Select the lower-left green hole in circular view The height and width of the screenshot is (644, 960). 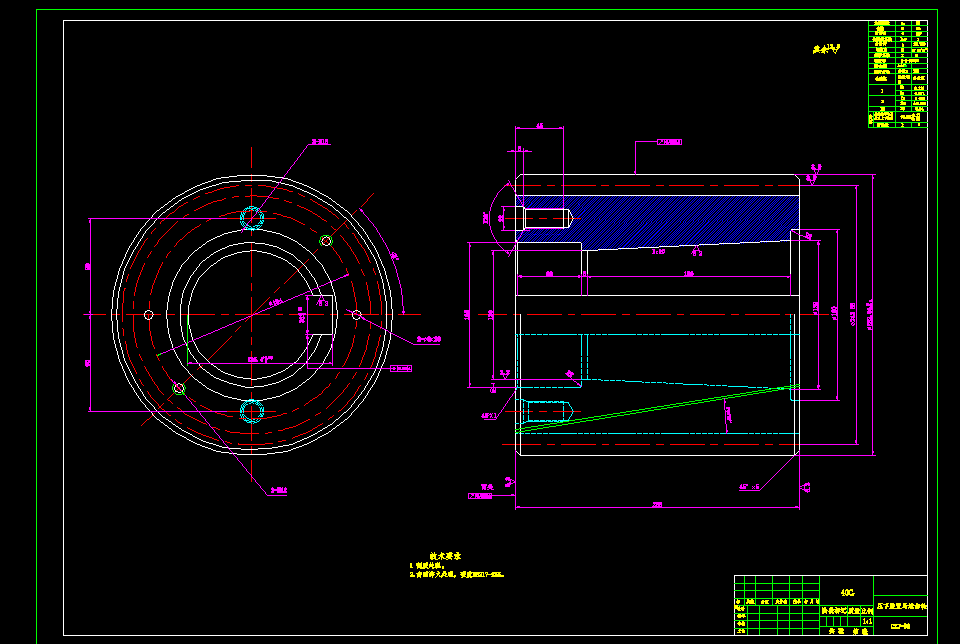(179, 389)
